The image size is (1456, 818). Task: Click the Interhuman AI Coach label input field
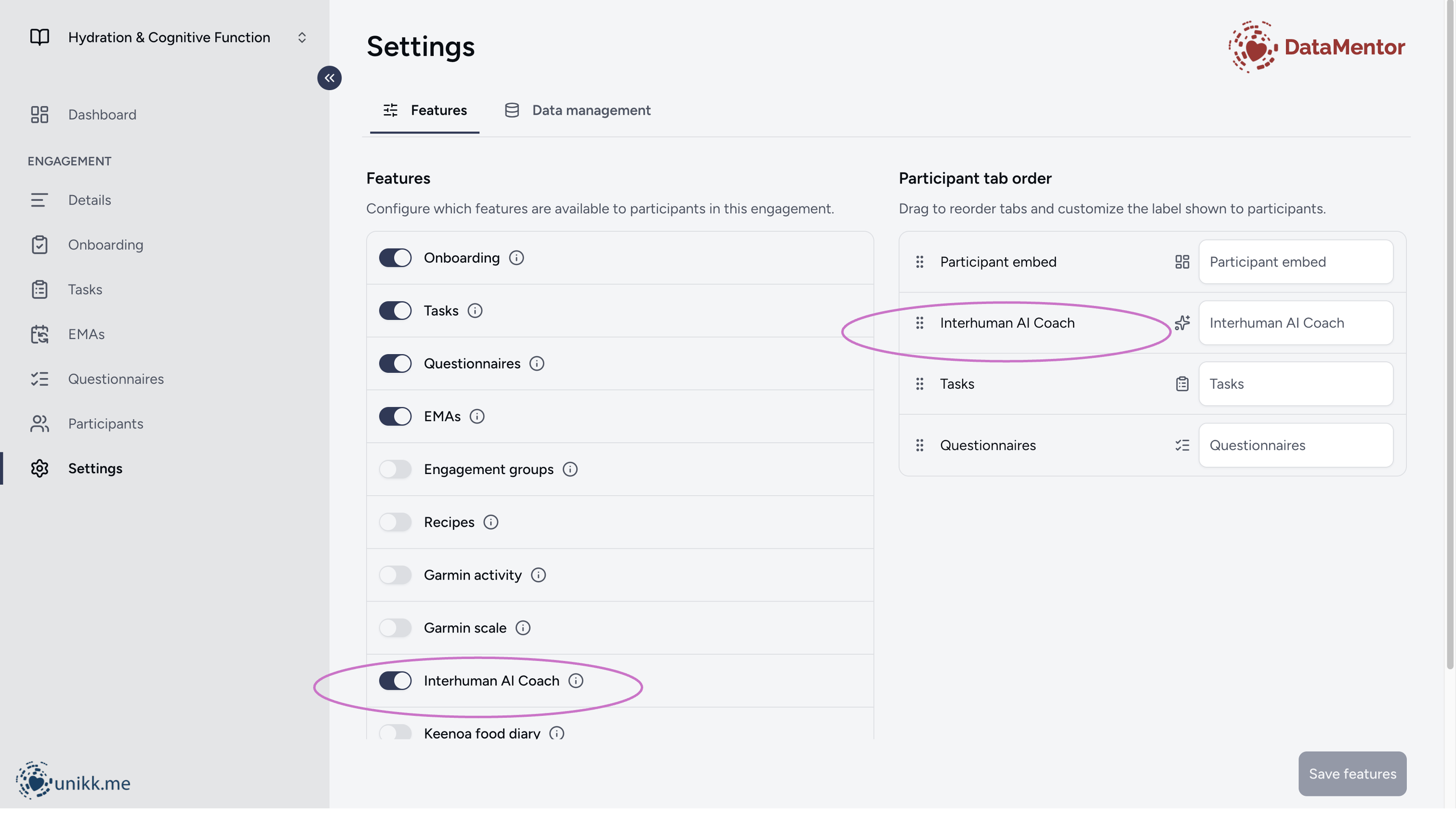point(1296,323)
